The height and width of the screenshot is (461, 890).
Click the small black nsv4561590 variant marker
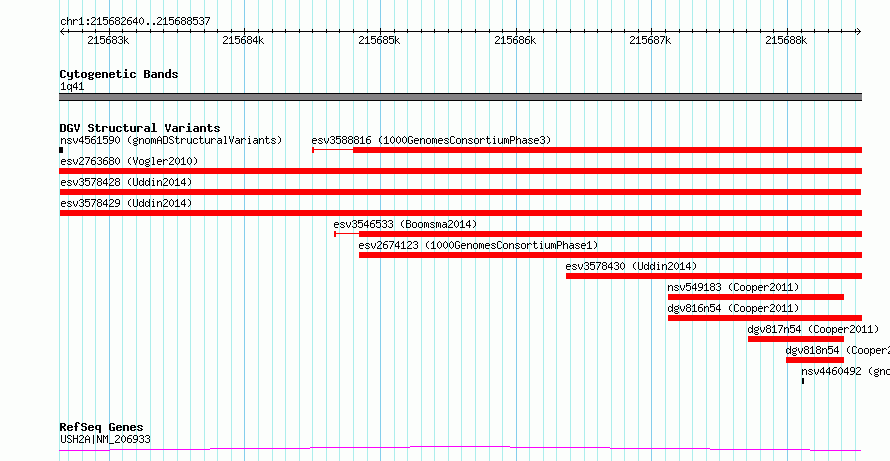point(61,150)
